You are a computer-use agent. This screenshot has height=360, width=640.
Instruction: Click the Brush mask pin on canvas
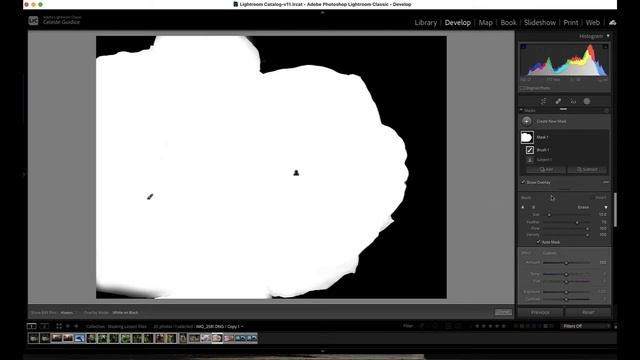pyautogui.click(x=150, y=197)
